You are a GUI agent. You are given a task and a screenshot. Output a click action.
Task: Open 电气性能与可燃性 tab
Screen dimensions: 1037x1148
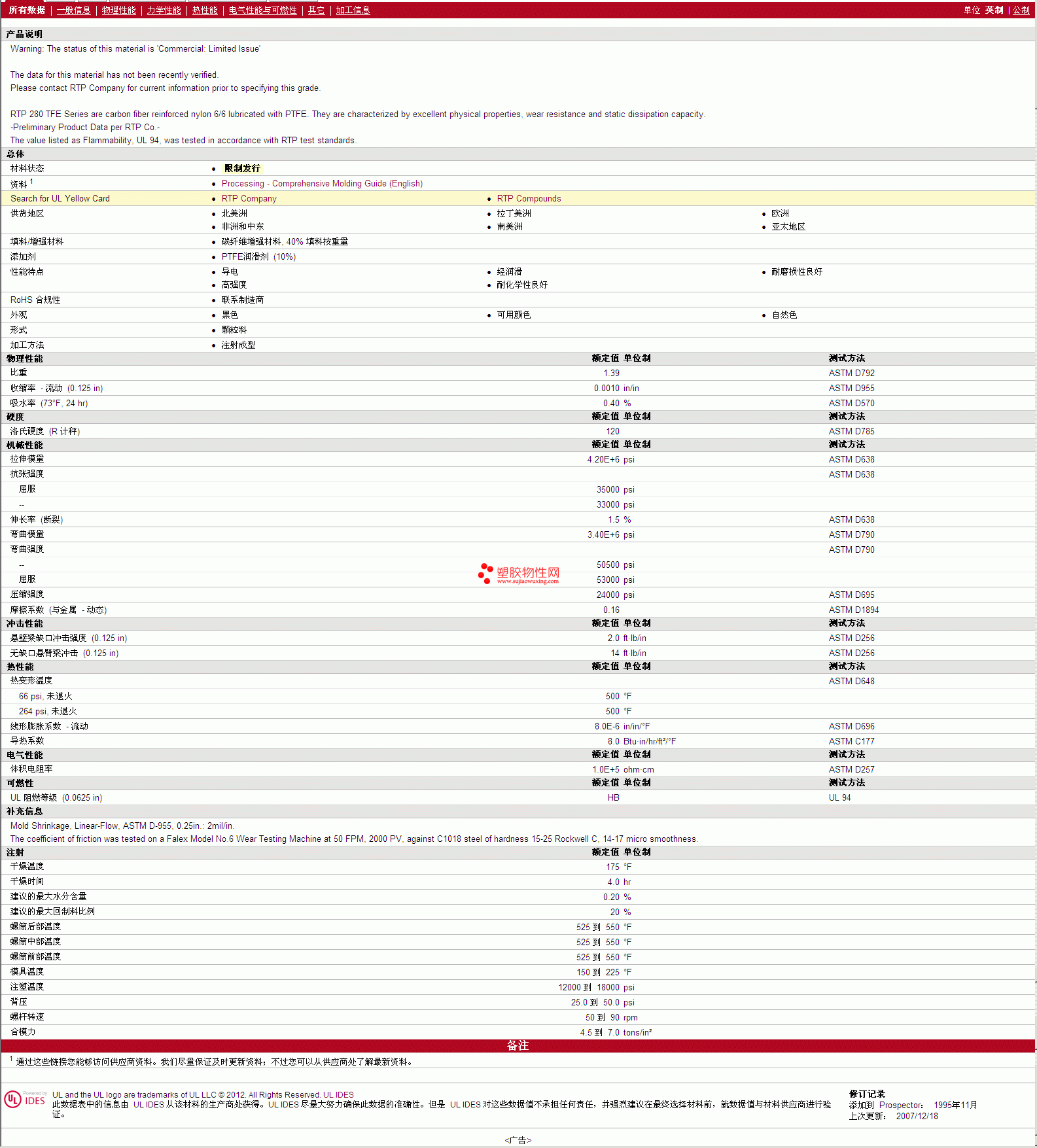coord(262,10)
